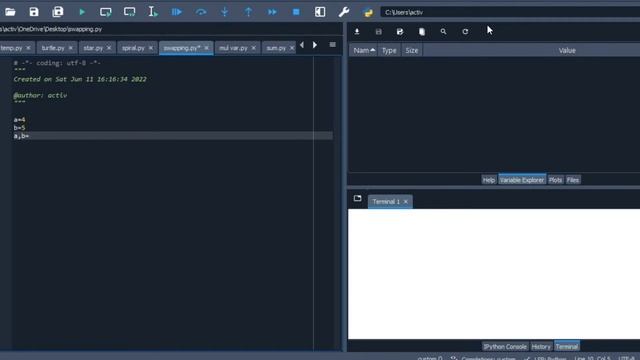The height and width of the screenshot is (360, 640).
Task: Open the Plots pane tab
Action: pos(556,180)
